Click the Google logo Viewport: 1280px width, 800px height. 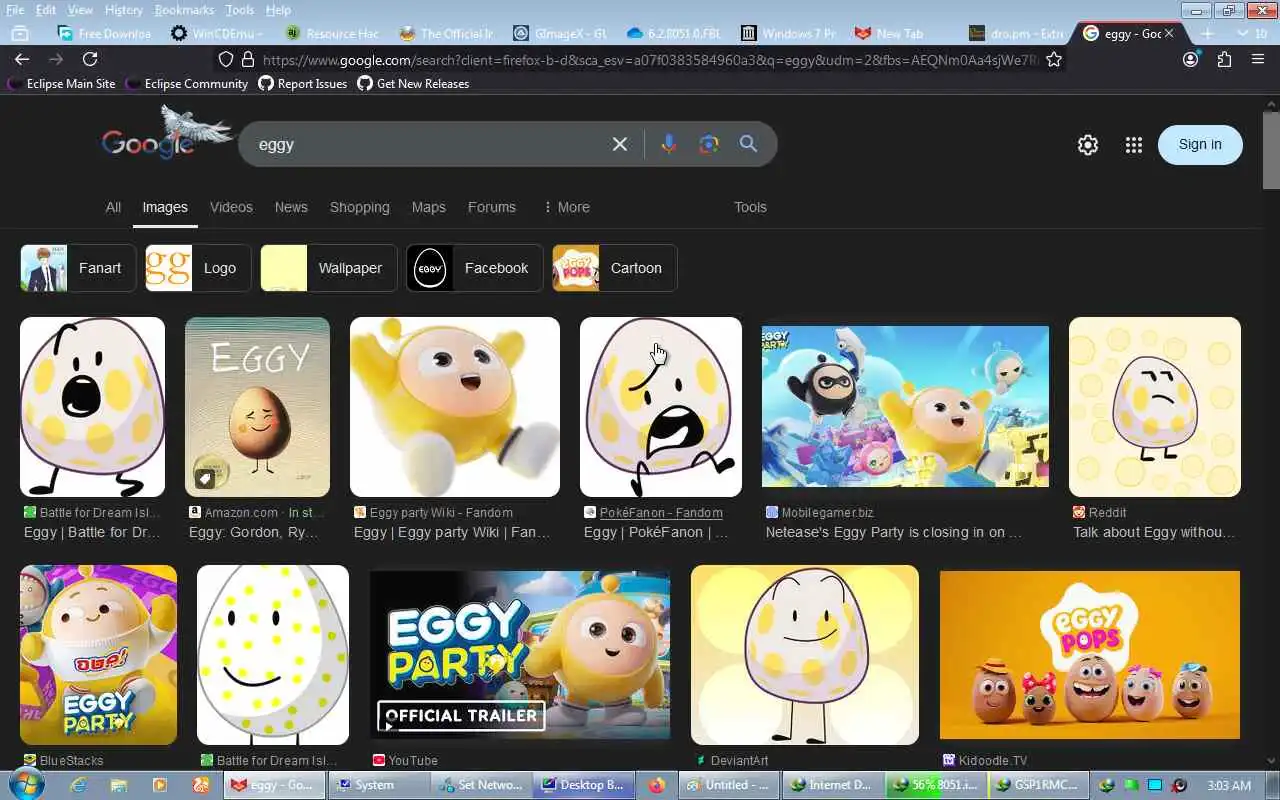[x=148, y=144]
